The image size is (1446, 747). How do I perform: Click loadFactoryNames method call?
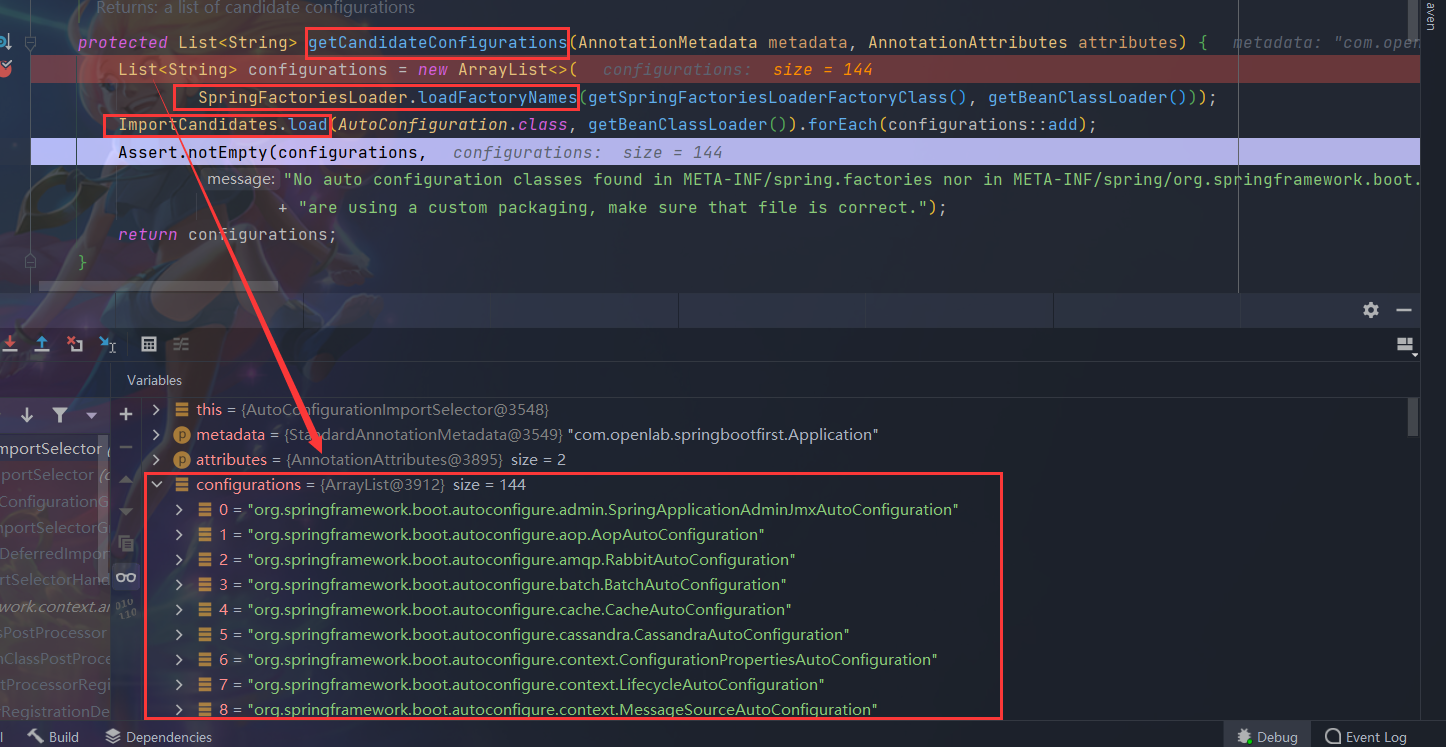point(498,98)
